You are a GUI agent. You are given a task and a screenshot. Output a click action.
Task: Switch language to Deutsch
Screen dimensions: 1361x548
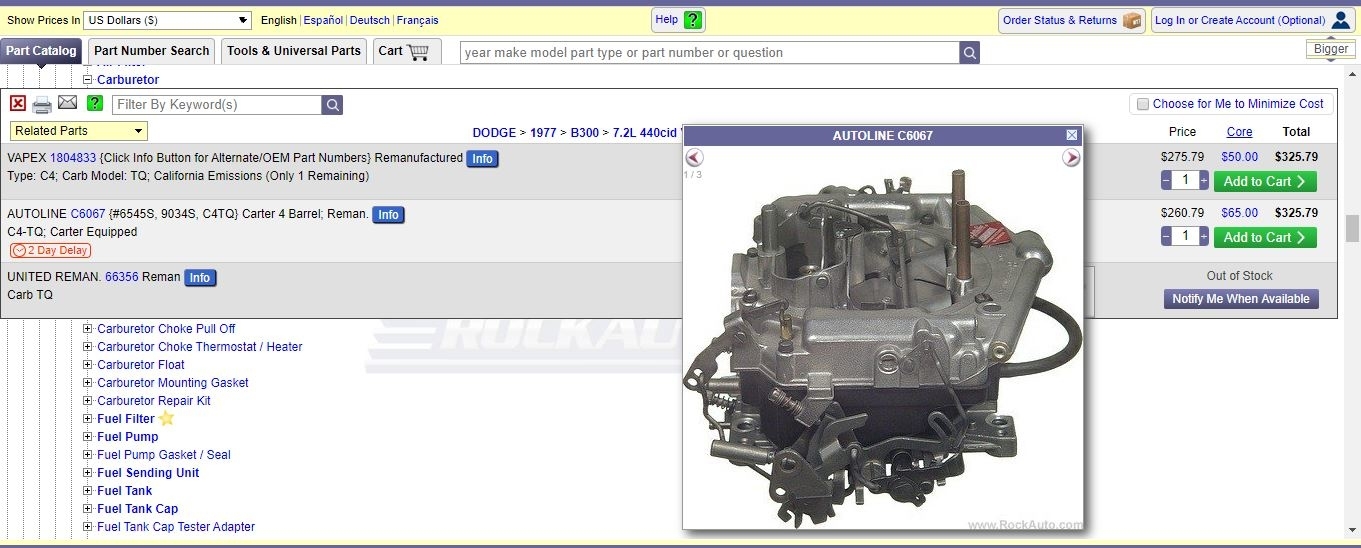[370, 20]
